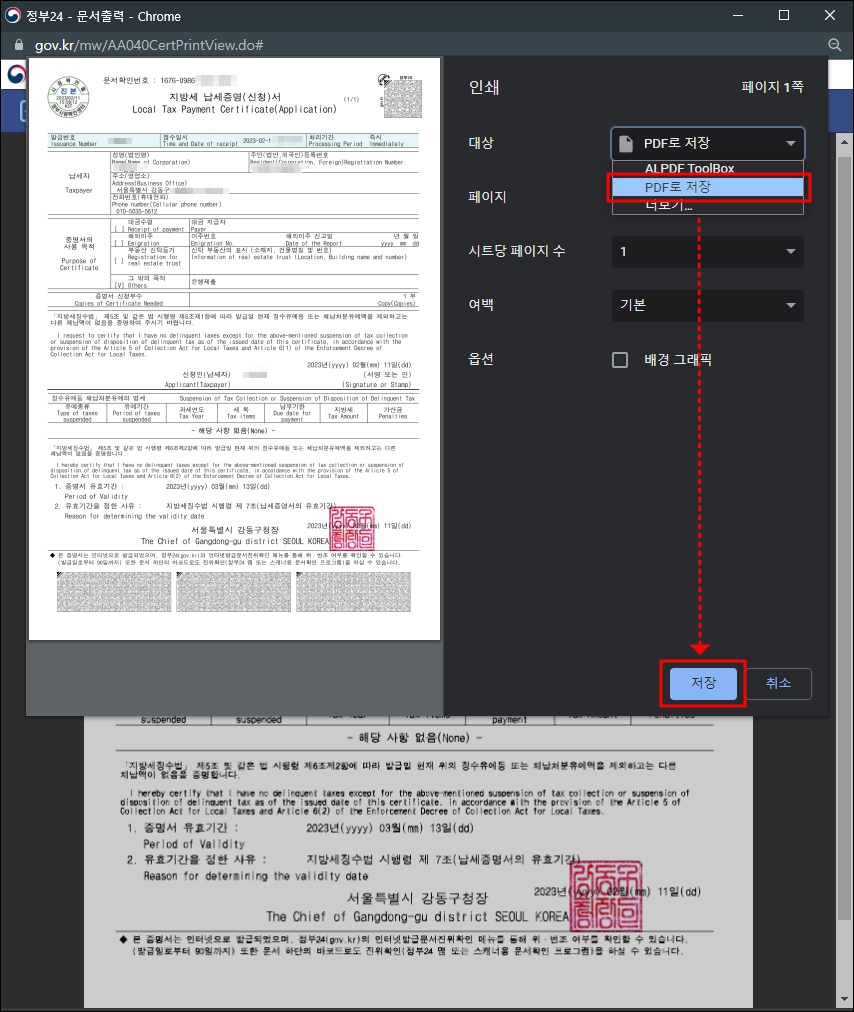
Task: Open the 시트당 페이지 수 dropdown
Action: (x=707, y=252)
